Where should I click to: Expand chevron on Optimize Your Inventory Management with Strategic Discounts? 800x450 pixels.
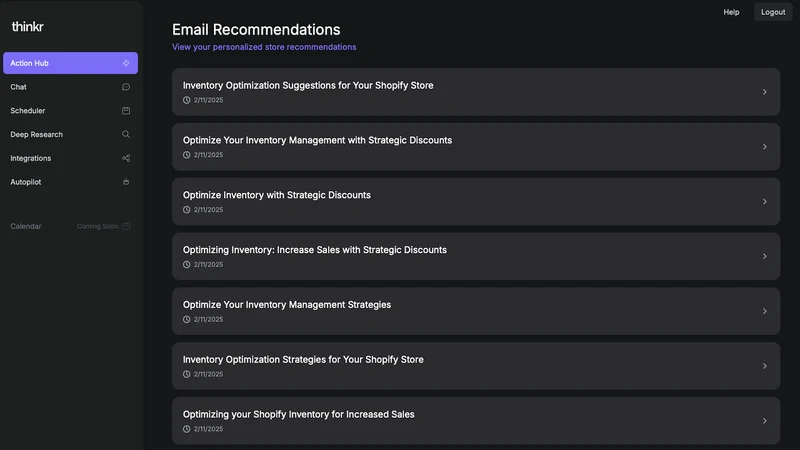point(764,147)
